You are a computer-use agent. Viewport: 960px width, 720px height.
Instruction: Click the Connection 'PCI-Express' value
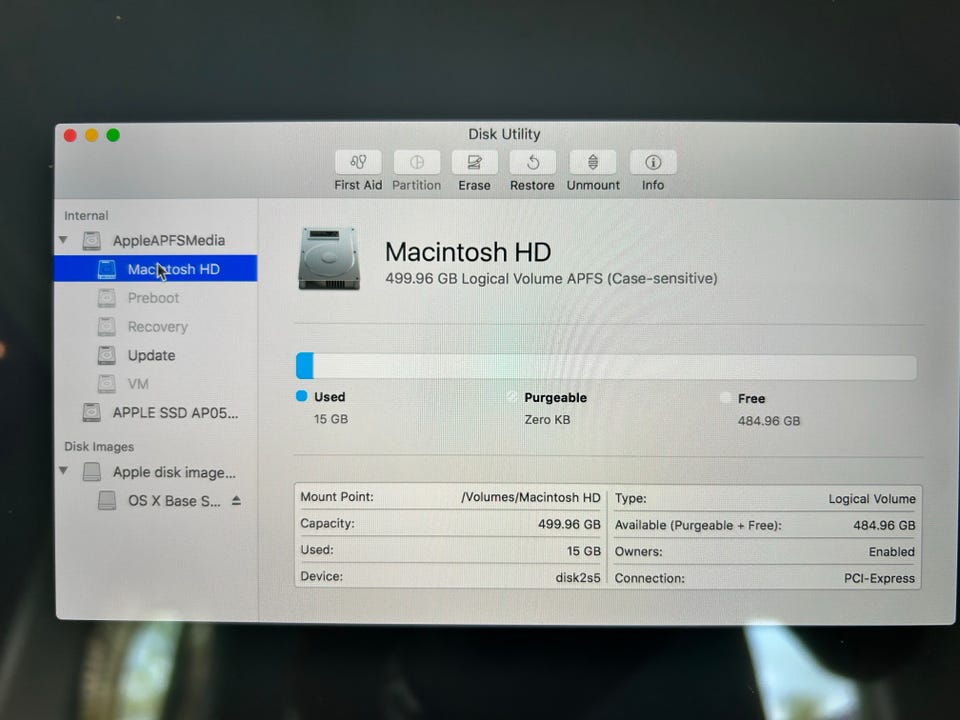pos(879,578)
